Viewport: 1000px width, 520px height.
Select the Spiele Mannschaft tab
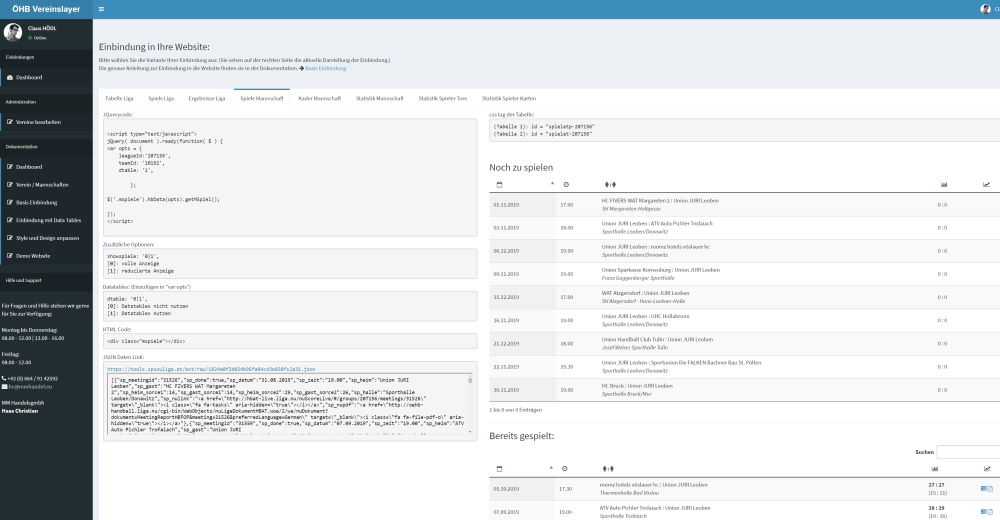pyautogui.click(x=261, y=98)
